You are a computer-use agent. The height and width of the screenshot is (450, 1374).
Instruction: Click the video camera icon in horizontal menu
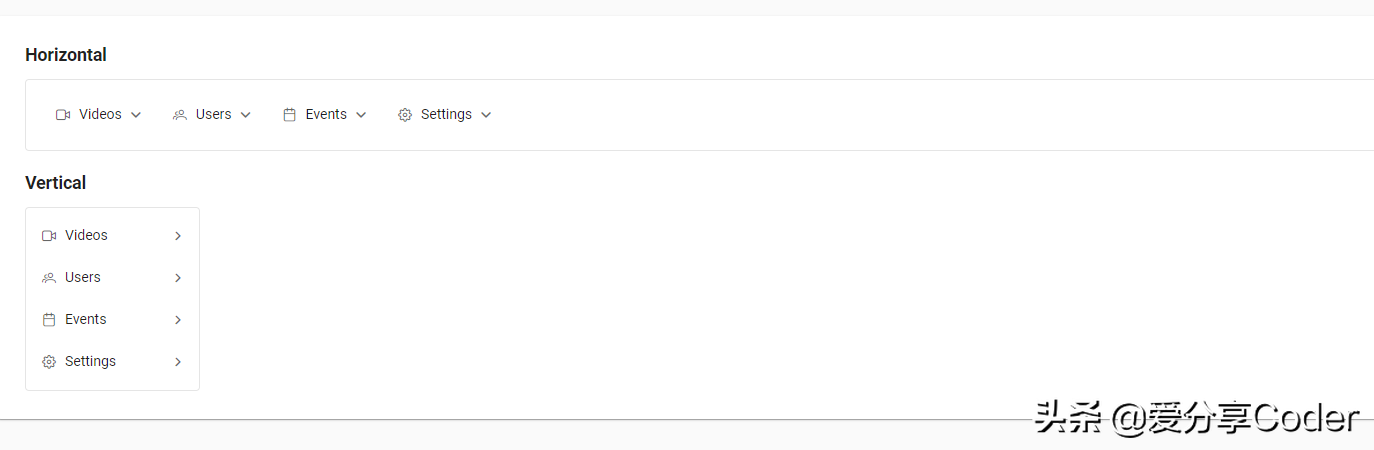(x=63, y=115)
